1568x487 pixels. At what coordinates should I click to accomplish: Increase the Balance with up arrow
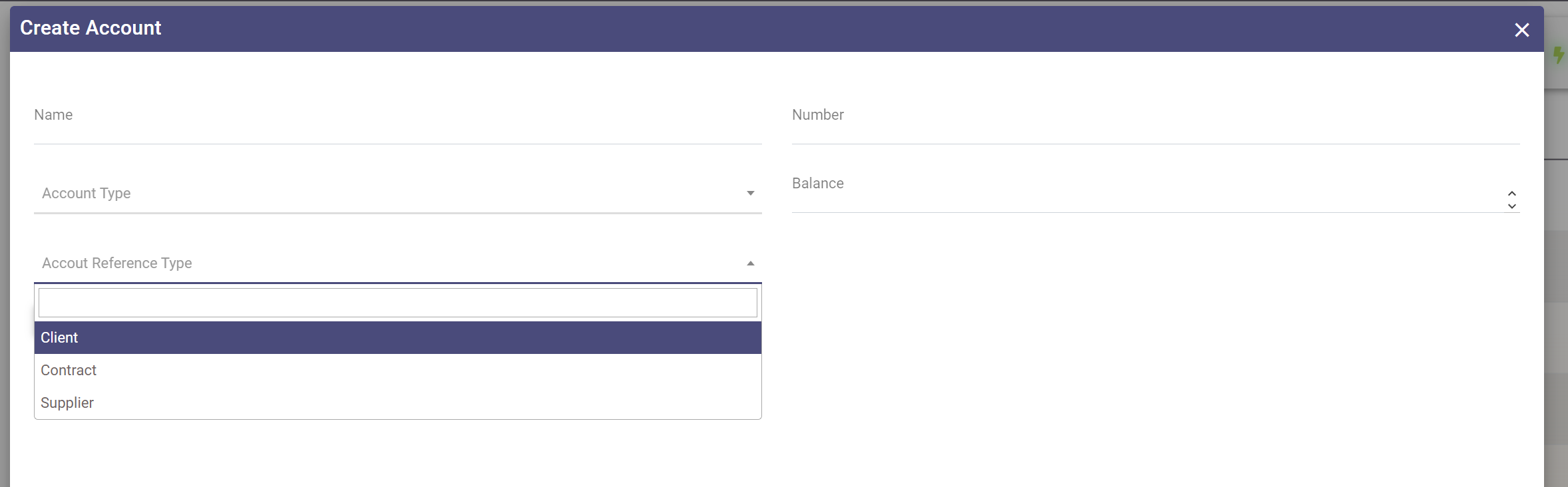click(1511, 194)
